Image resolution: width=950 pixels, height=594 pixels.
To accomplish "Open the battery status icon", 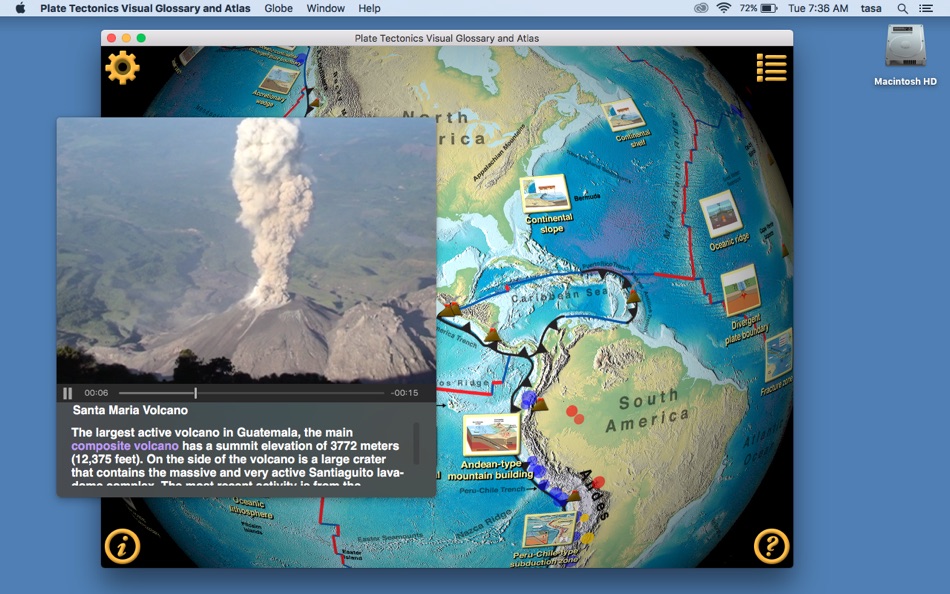I will pyautogui.click(x=769, y=8).
